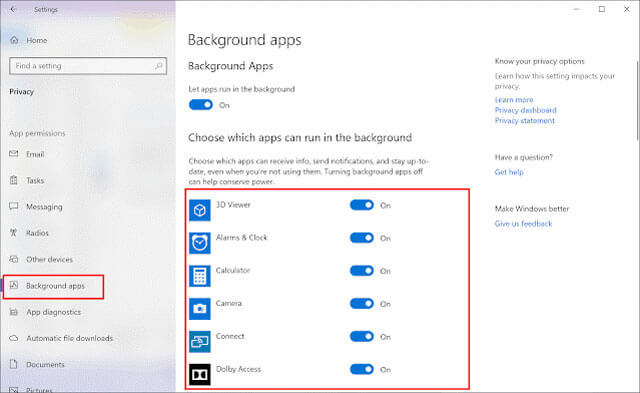Screen dimensions: 640x393
Task: Click the App permissions label
Action: 37,133
